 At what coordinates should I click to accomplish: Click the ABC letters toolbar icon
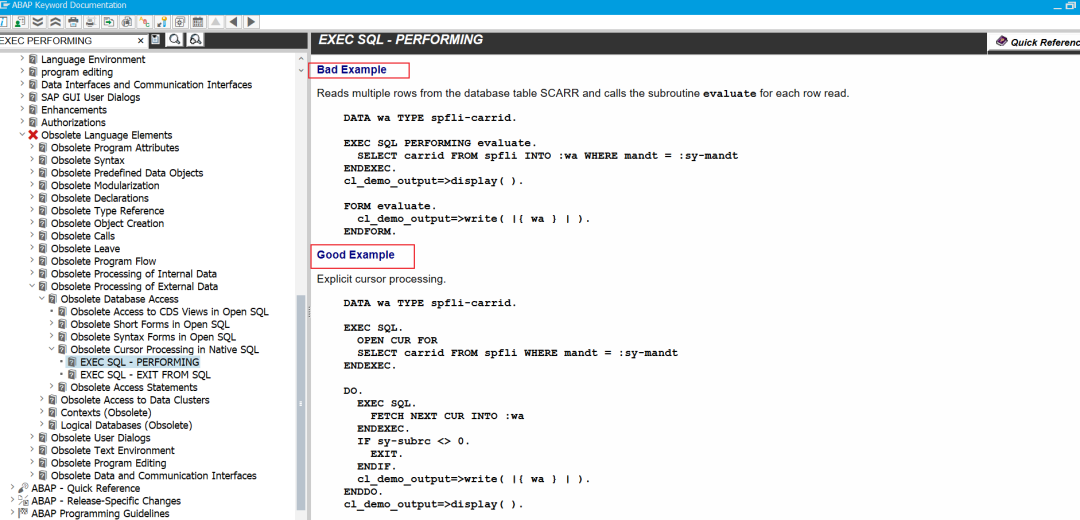click(x=144, y=22)
